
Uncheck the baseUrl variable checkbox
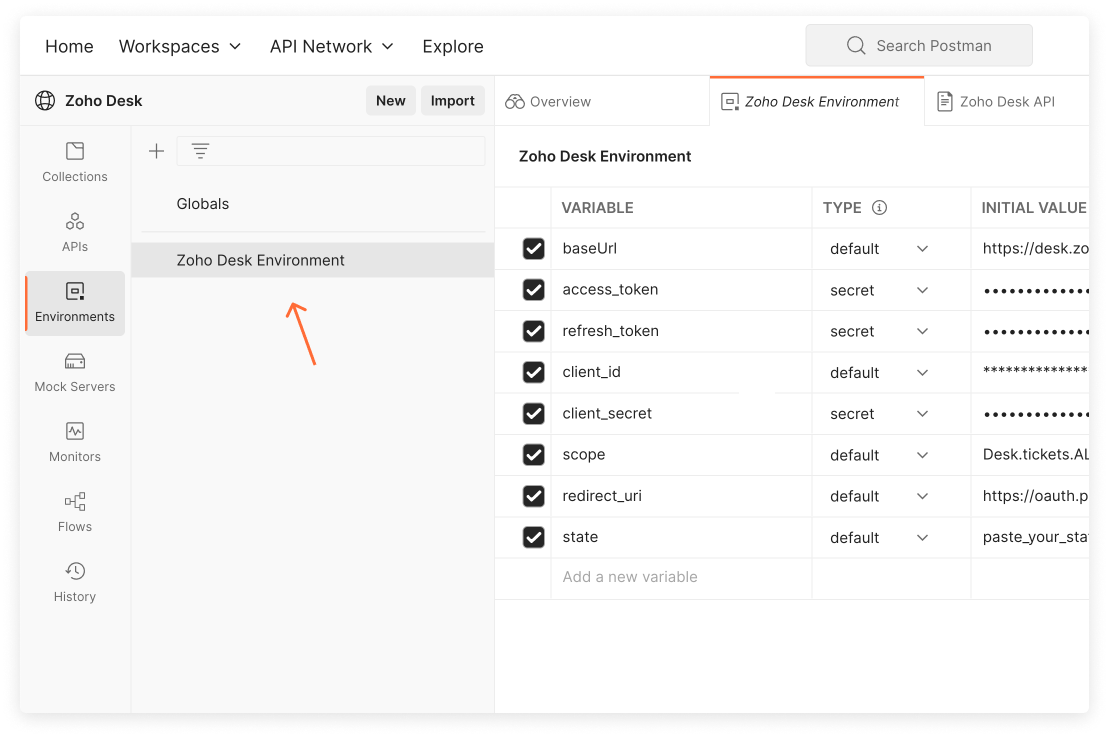coord(533,248)
